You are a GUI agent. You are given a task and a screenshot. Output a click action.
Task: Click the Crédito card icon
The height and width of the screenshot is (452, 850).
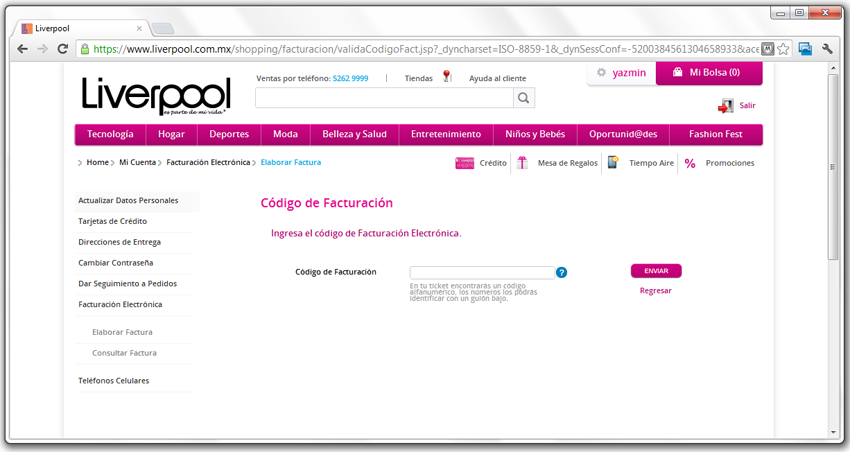coord(465,163)
